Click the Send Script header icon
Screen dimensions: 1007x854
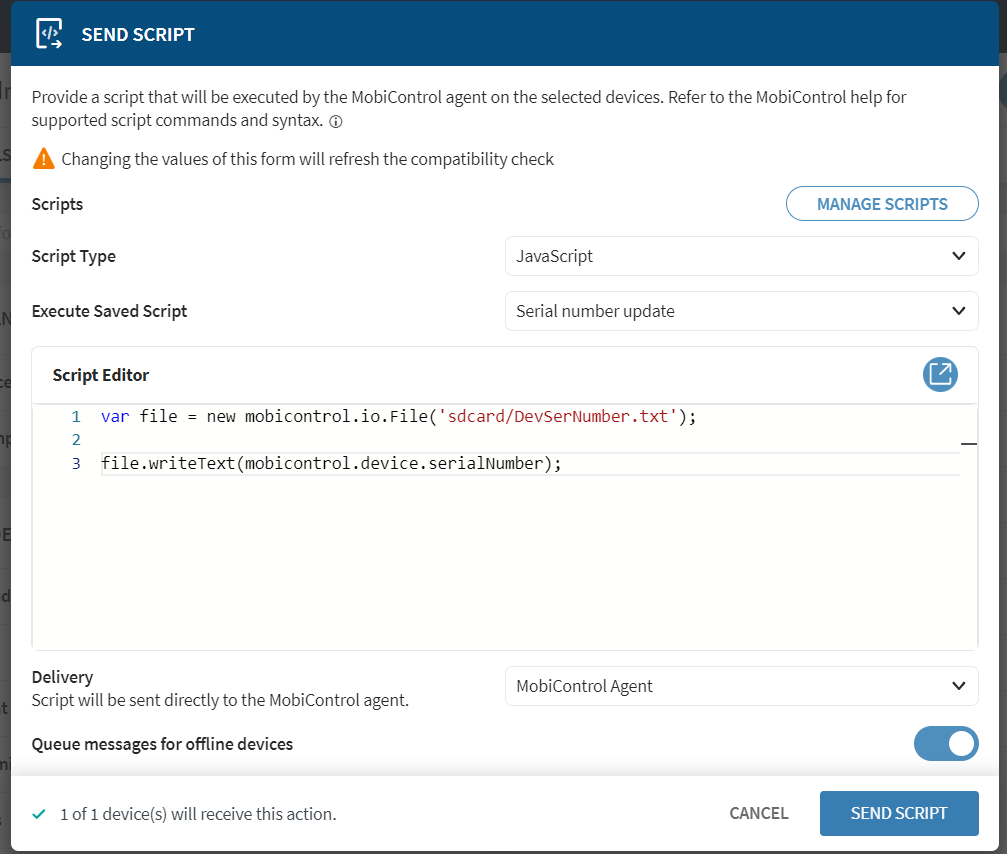point(49,34)
